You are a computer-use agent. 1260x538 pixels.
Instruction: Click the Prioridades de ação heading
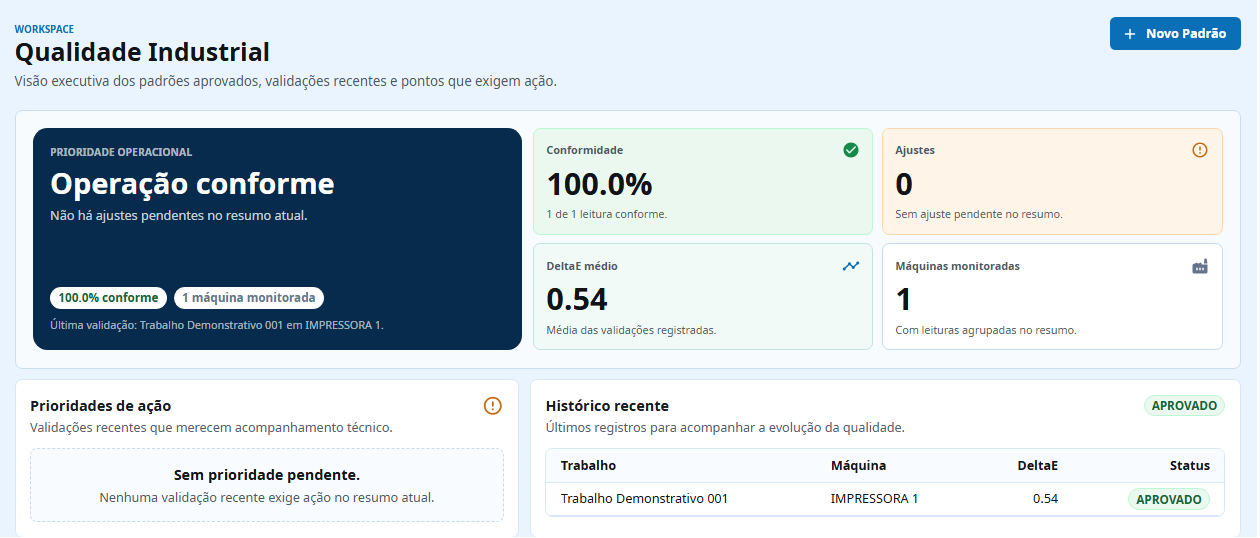tap(101, 406)
